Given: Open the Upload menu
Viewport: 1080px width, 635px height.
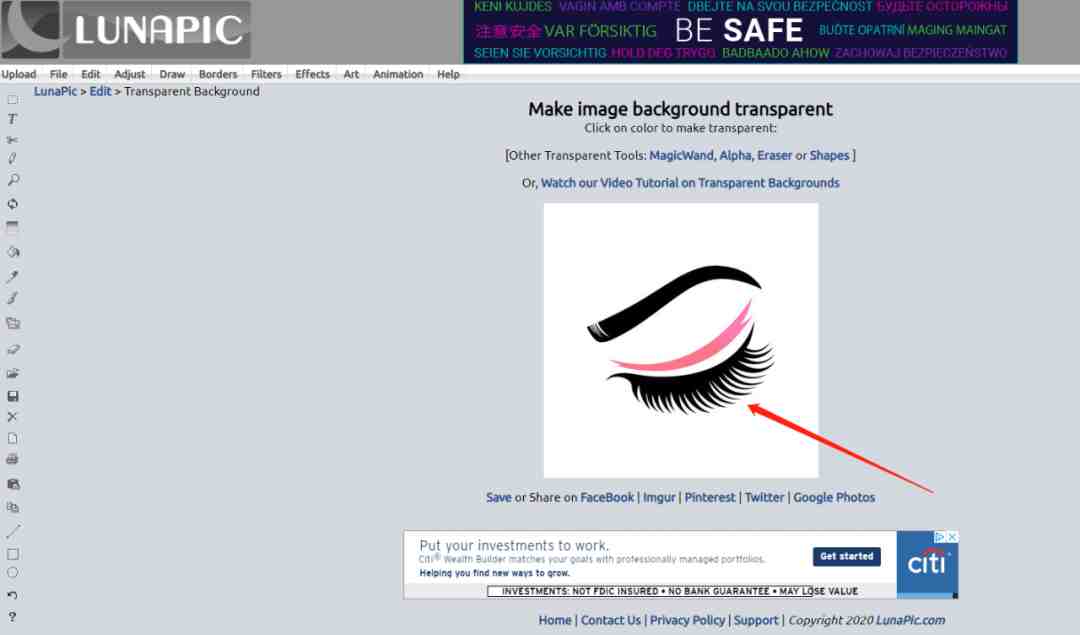Looking at the screenshot, I should (x=19, y=74).
